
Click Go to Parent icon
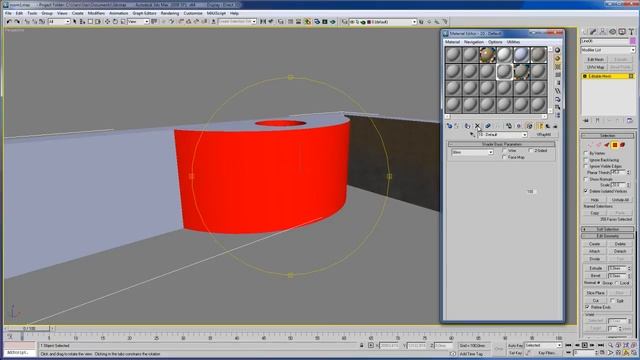(548, 126)
